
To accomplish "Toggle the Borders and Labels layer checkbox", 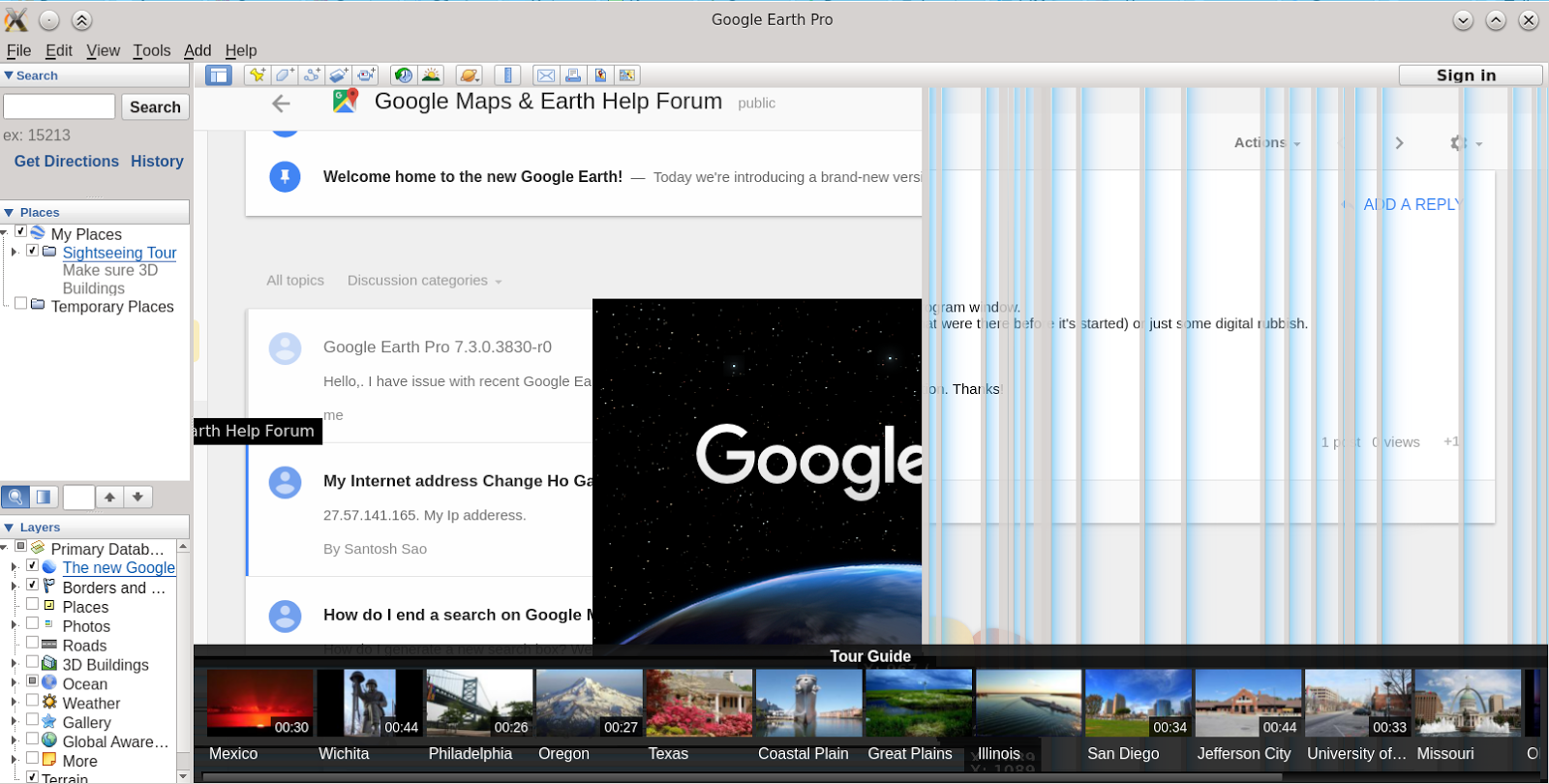I will coord(32,585).
